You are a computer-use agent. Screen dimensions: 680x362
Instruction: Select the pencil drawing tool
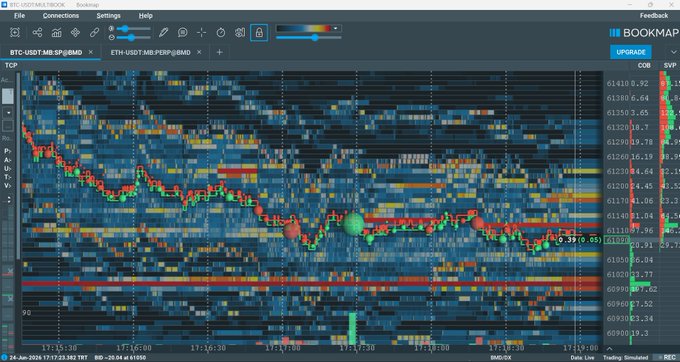[163, 33]
